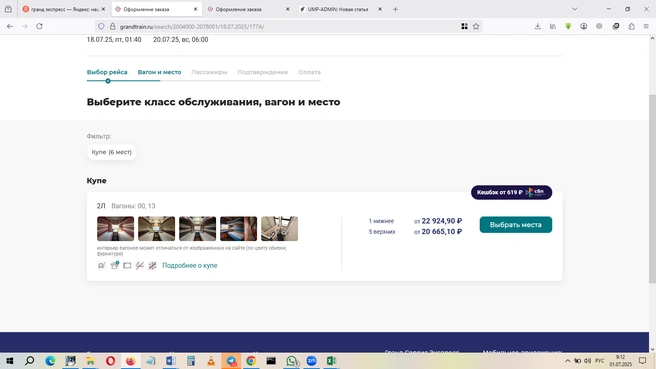Click the VLC cone icon in taskbar

pyautogui.click(x=211, y=361)
